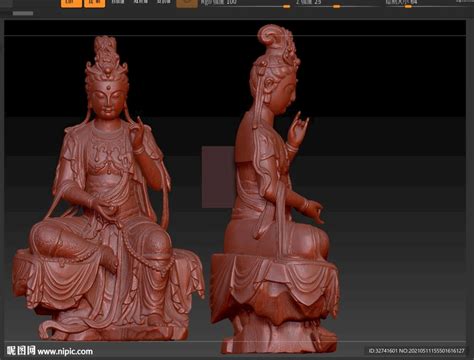The height and width of the screenshot is (360, 474).
Task: Adjust the draw size slider handle
Action: click(408, 6)
